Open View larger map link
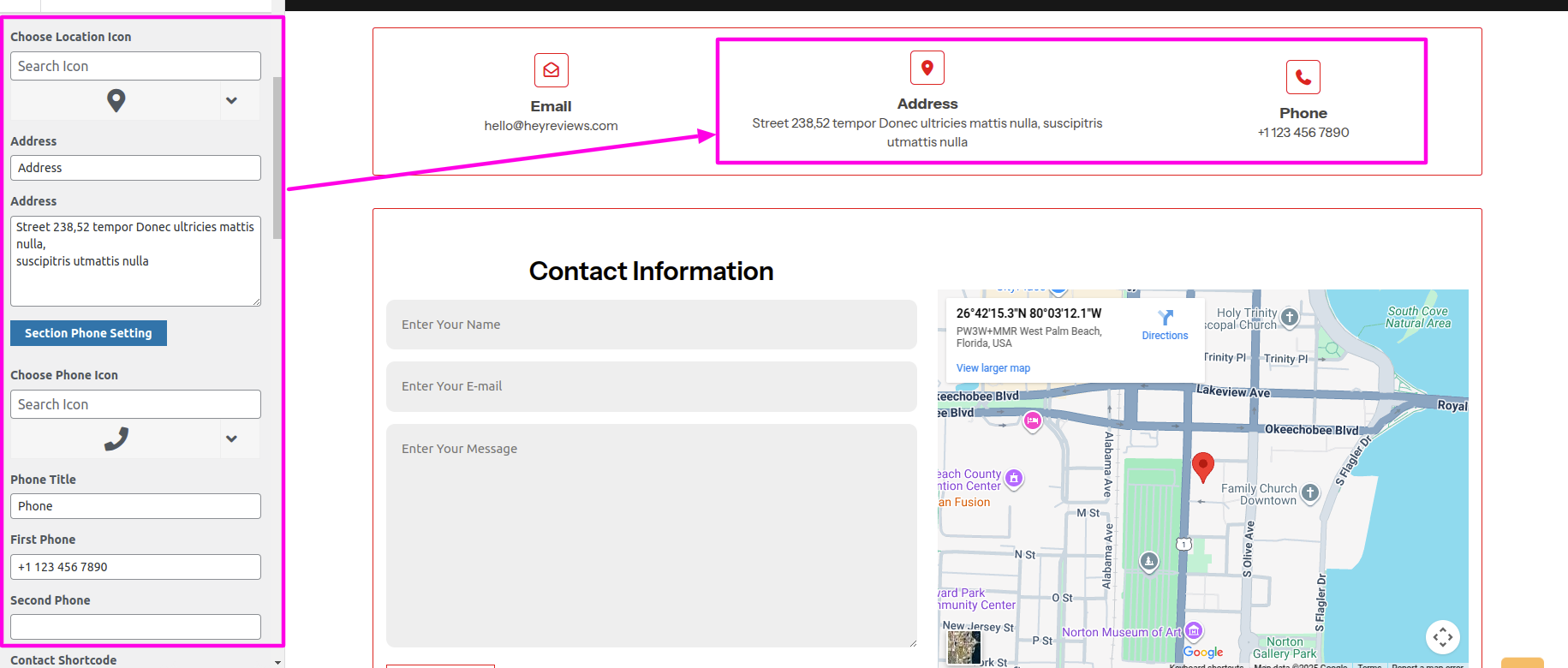Screen dimensions: 1568x668 (993, 368)
